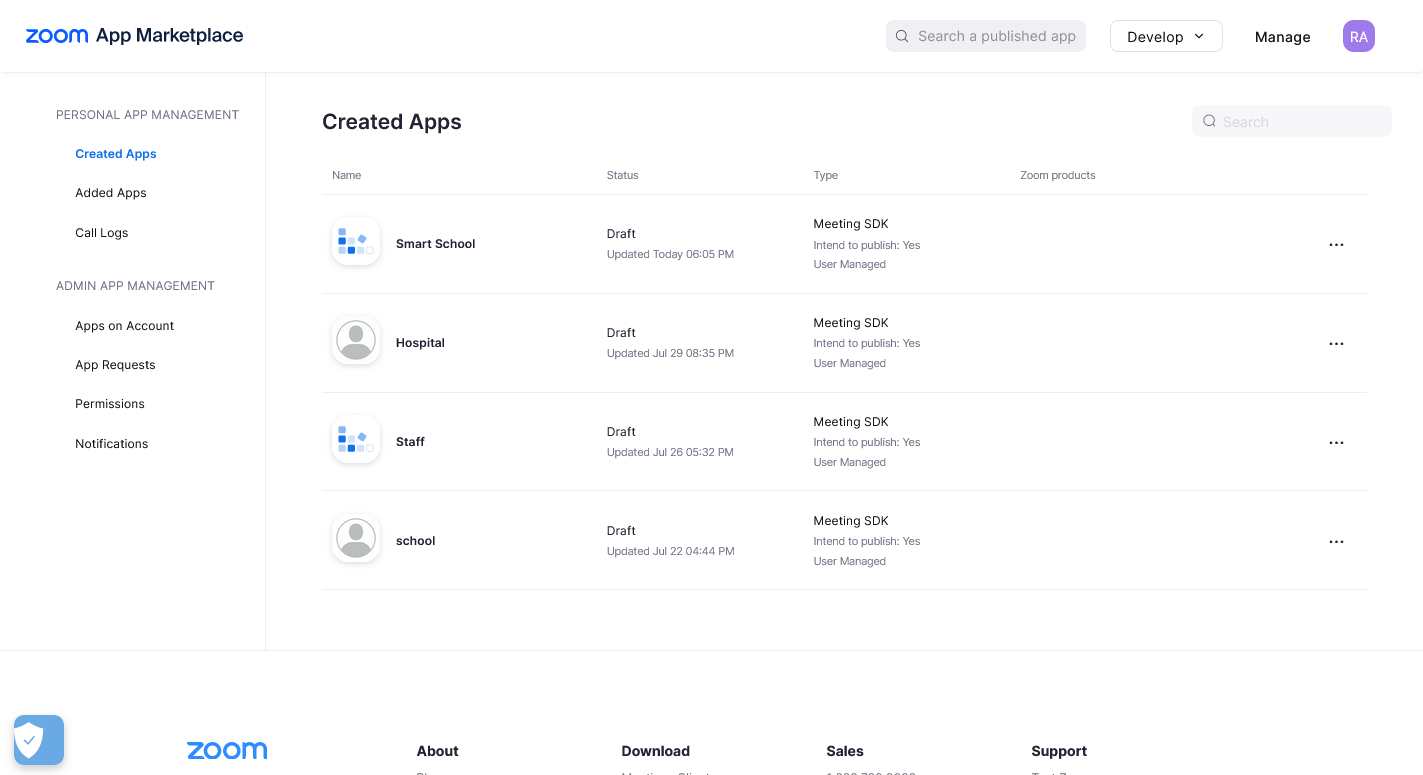
Task: Open more options for Hospital
Action: coord(1336,344)
